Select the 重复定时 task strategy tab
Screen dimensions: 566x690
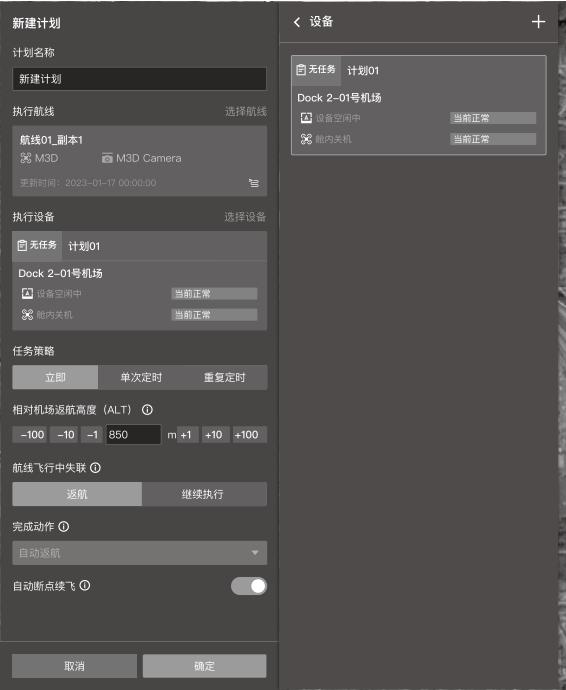point(225,378)
